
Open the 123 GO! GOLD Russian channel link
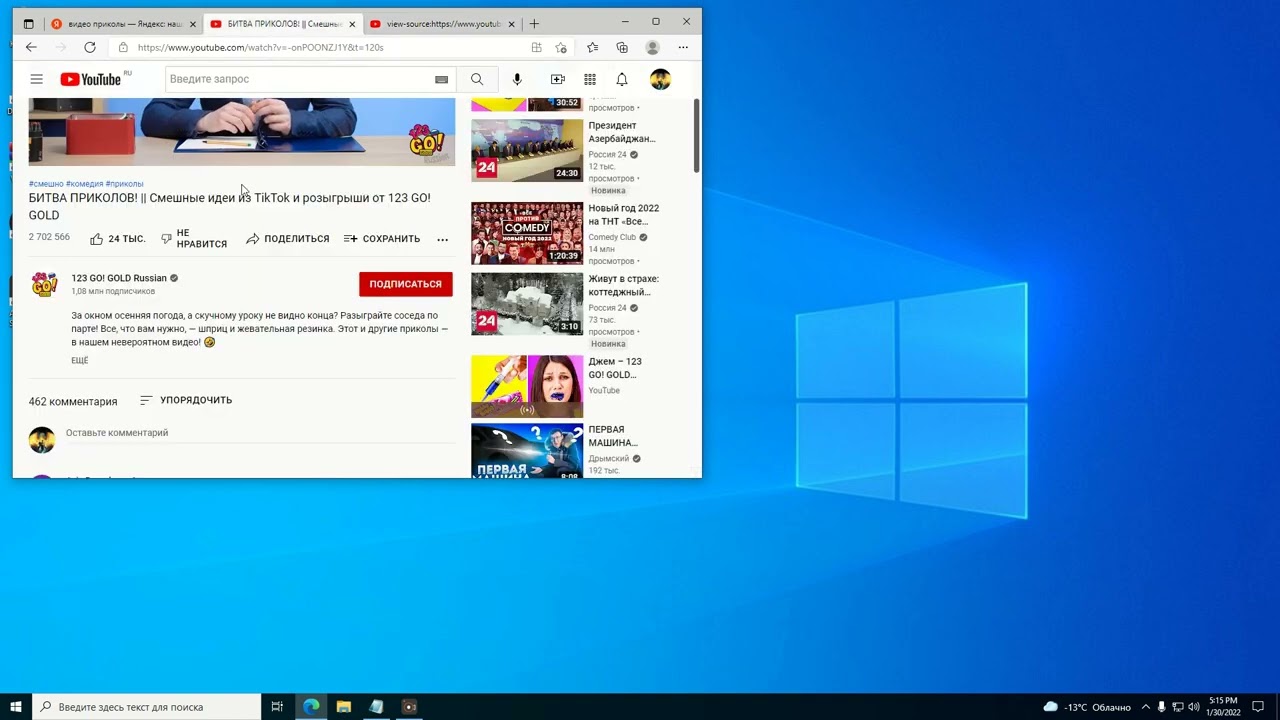pos(119,278)
